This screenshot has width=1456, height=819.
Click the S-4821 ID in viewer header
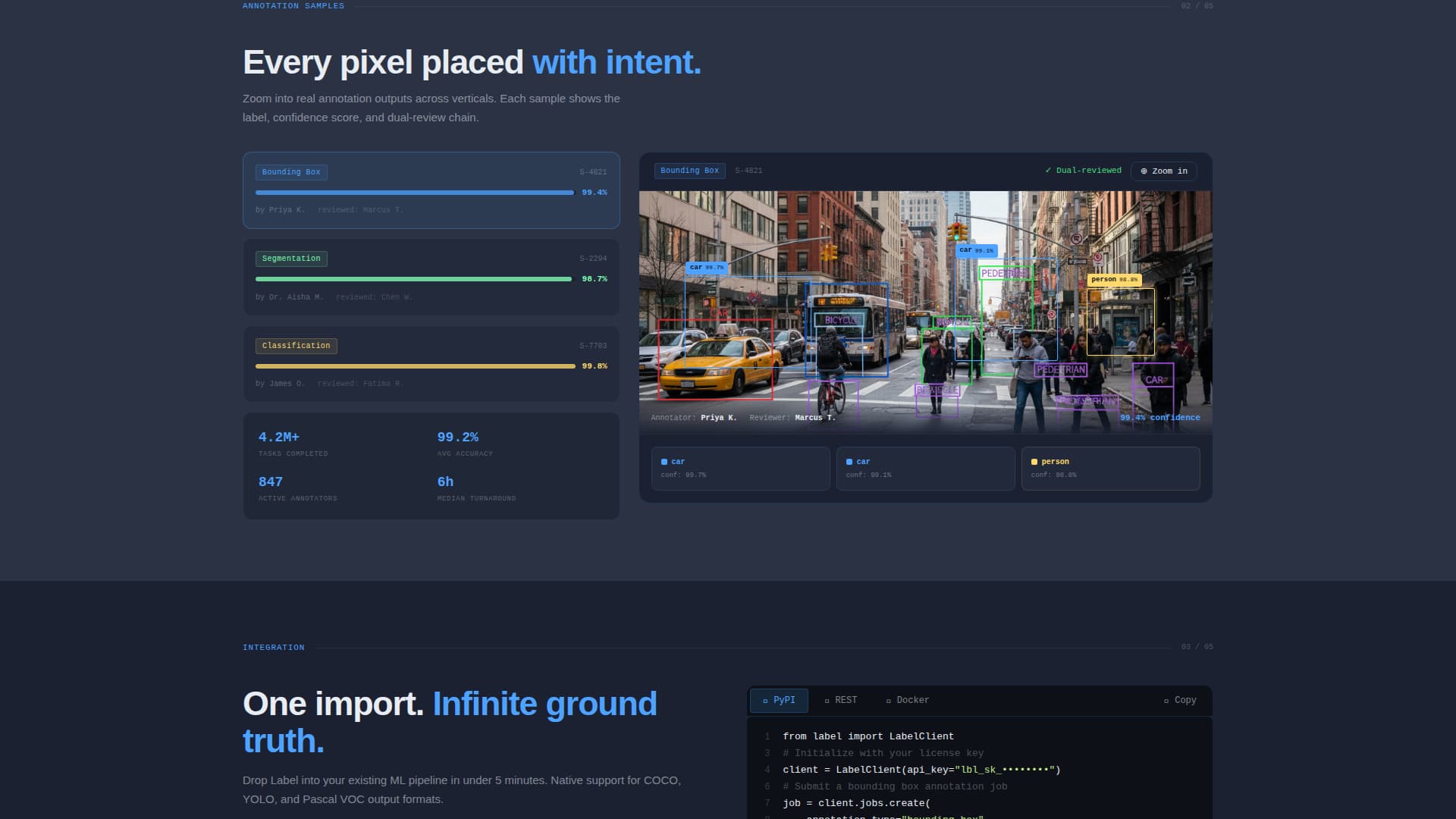click(748, 171)
